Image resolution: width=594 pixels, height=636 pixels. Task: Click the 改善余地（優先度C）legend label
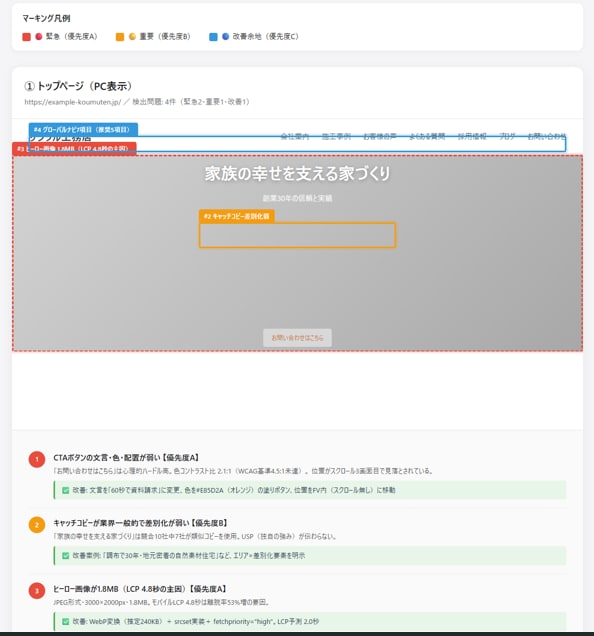(265, 37)
